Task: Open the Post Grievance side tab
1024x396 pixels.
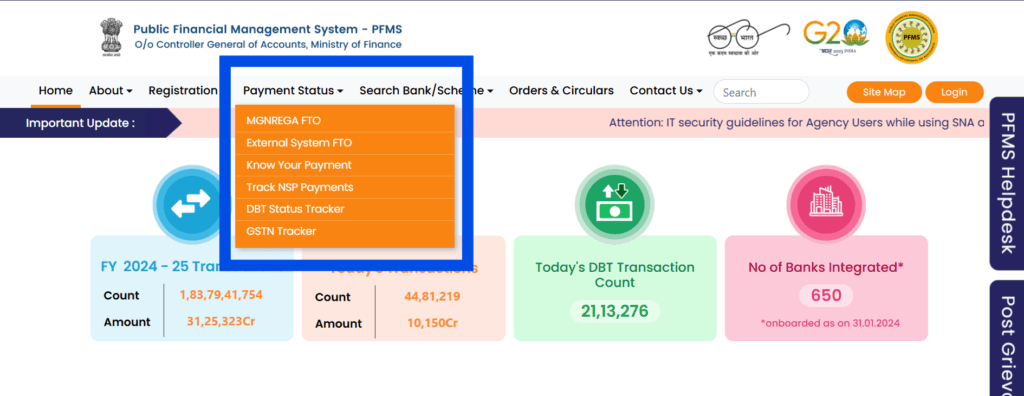Action: [1007, 338]
